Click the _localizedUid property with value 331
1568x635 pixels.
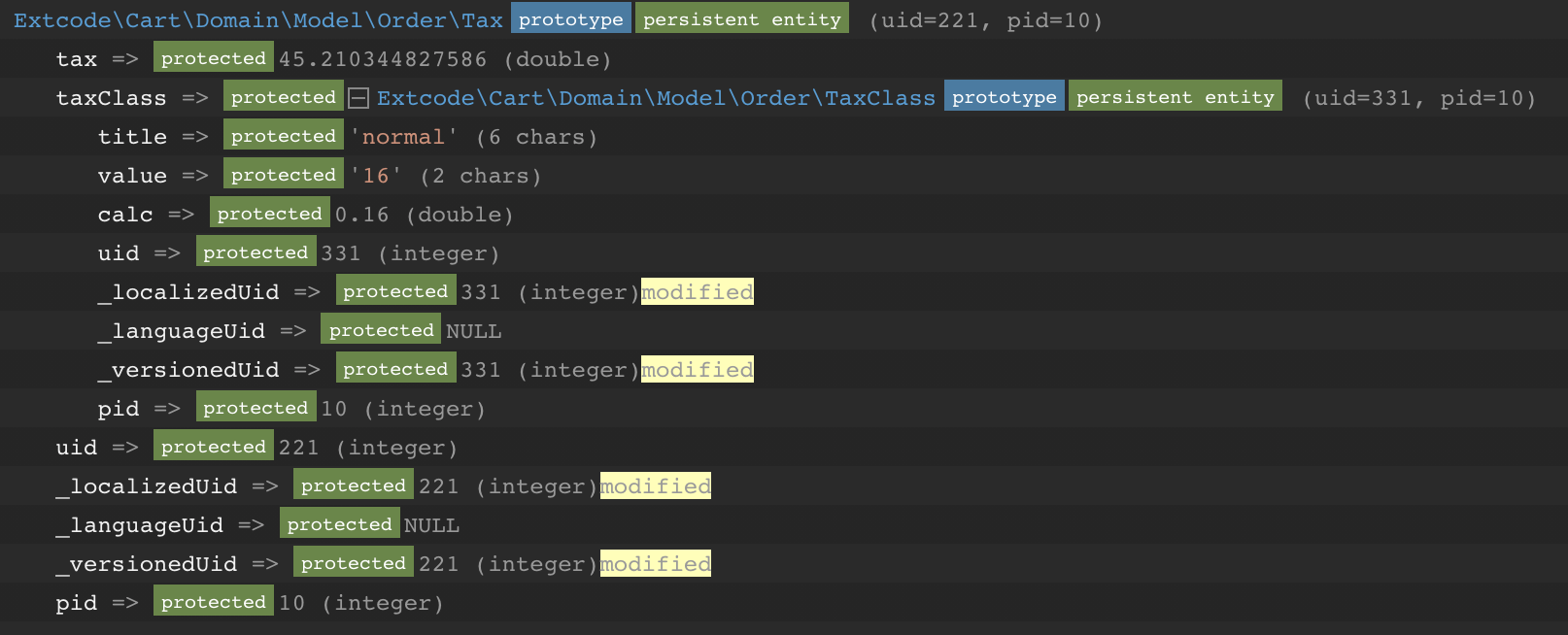point(188,292)
